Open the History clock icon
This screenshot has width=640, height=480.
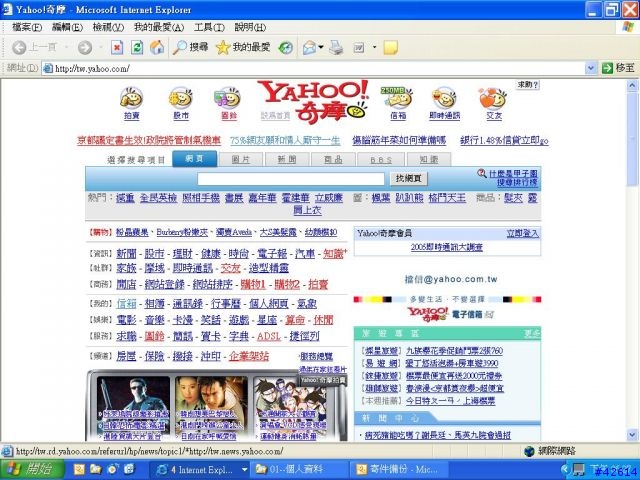click(286, 48)
